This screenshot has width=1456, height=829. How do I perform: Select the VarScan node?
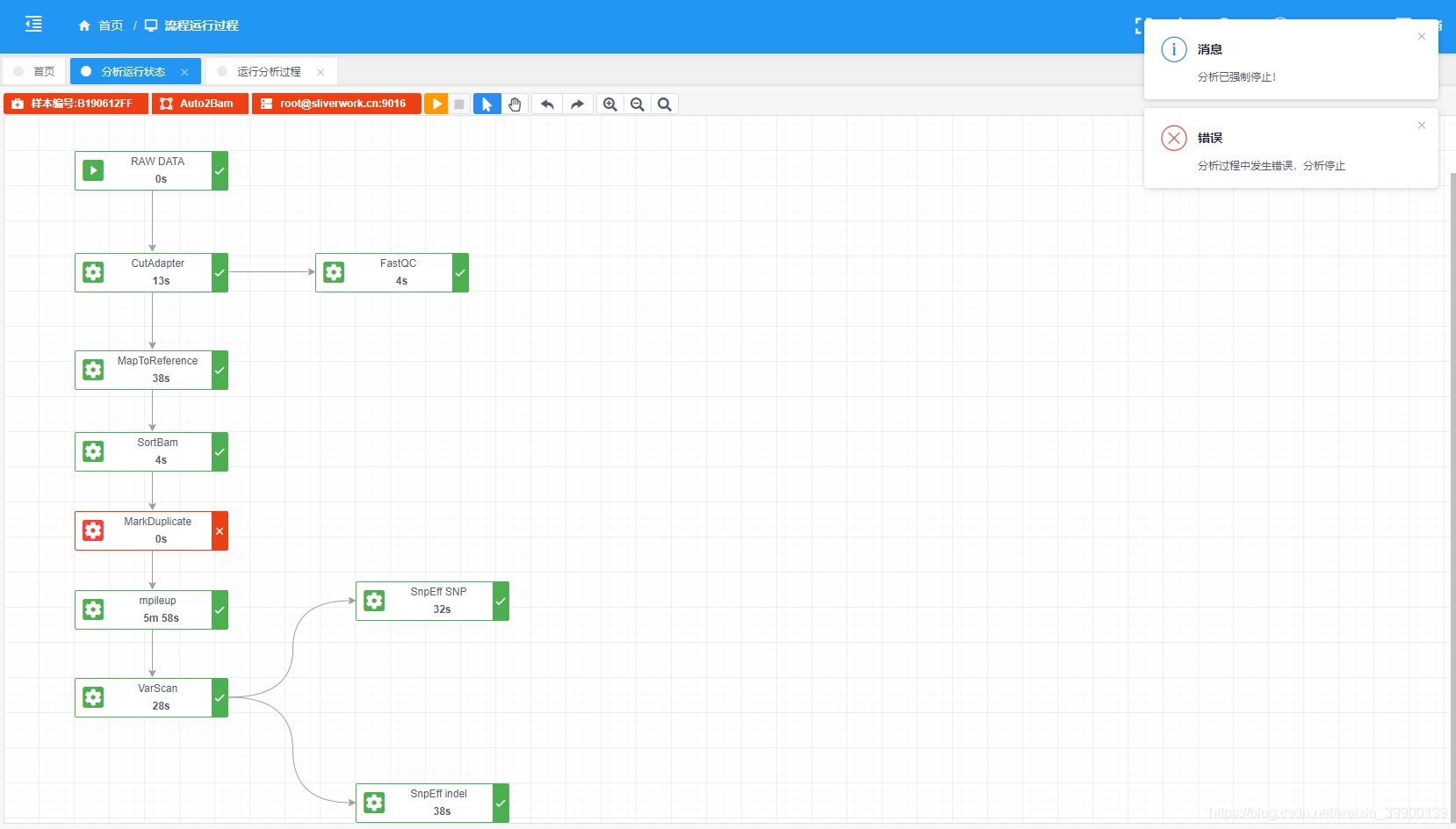(151, 697)
